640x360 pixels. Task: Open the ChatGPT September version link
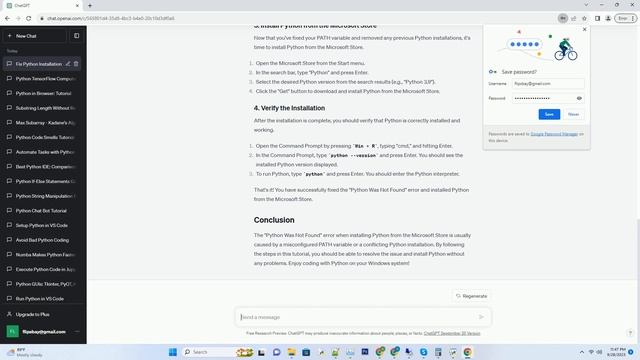452,333
